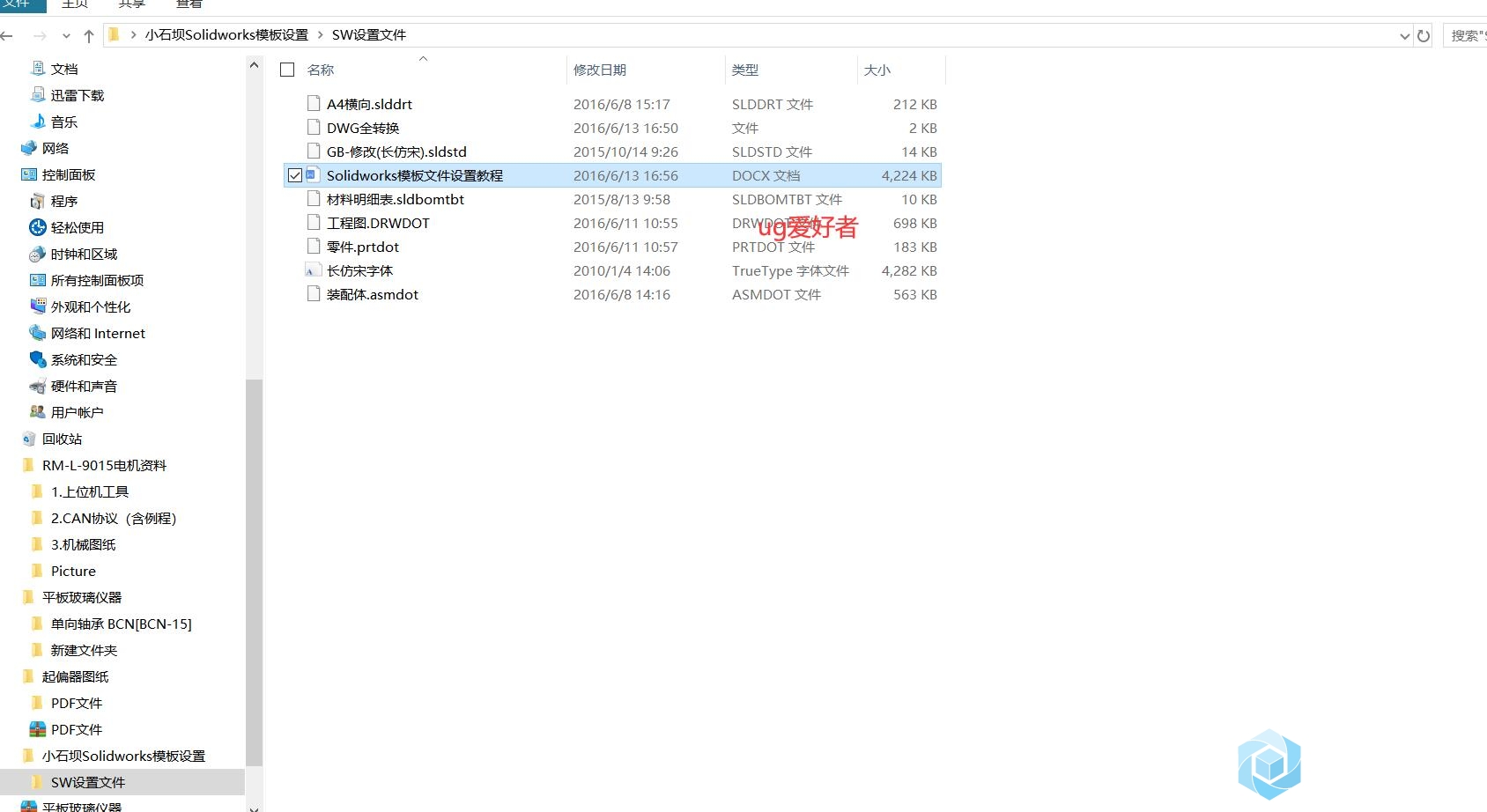Click SW设置文件 breadcrumb in address bar
The width and height of the screenshot is (1487, 812).
pyautogui.click(x=368, y=35)
